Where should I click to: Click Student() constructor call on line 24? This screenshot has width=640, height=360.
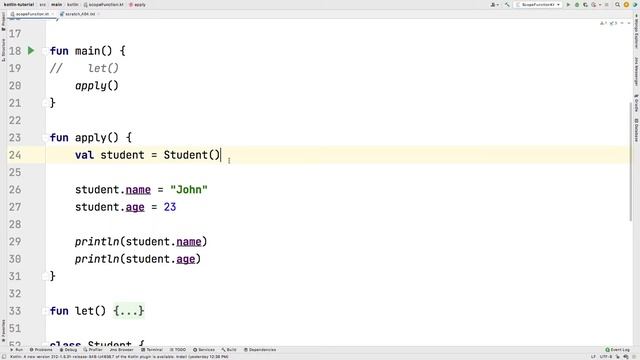click(x=192, y=155)
